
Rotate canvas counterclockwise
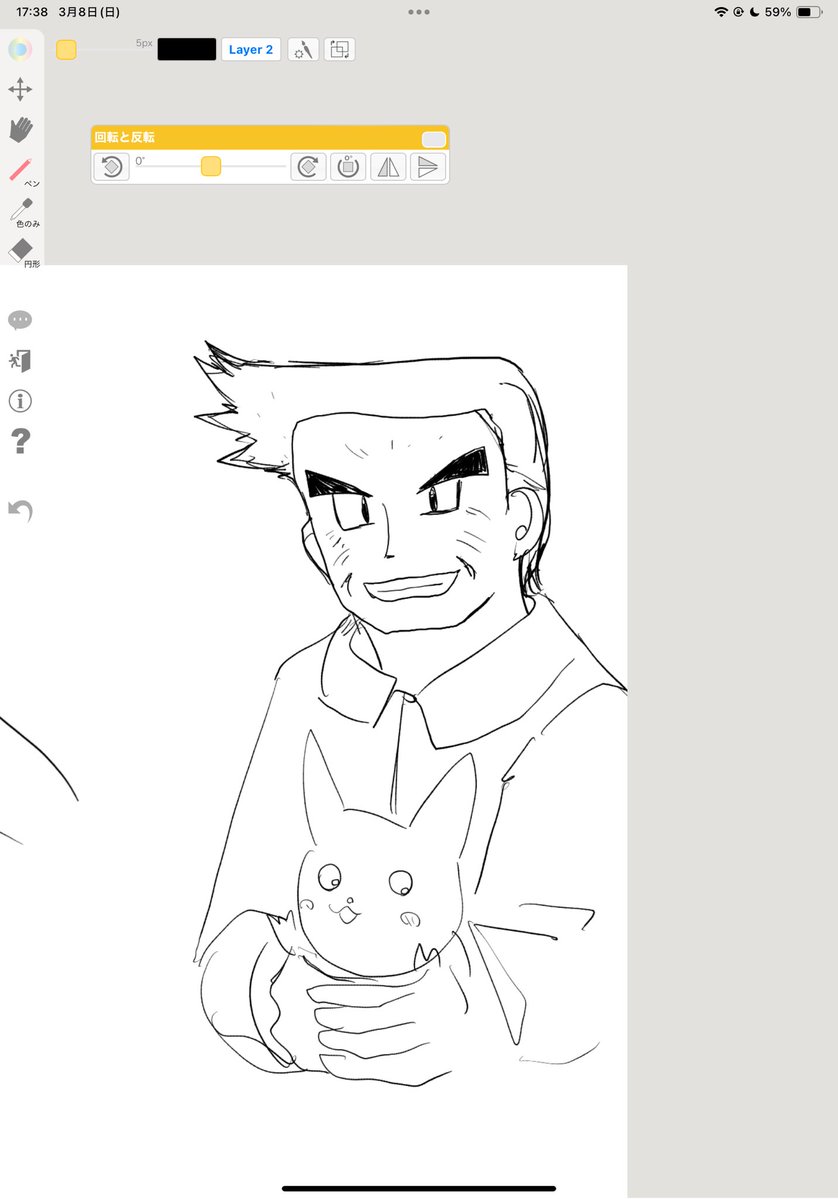tap(112, 167)
